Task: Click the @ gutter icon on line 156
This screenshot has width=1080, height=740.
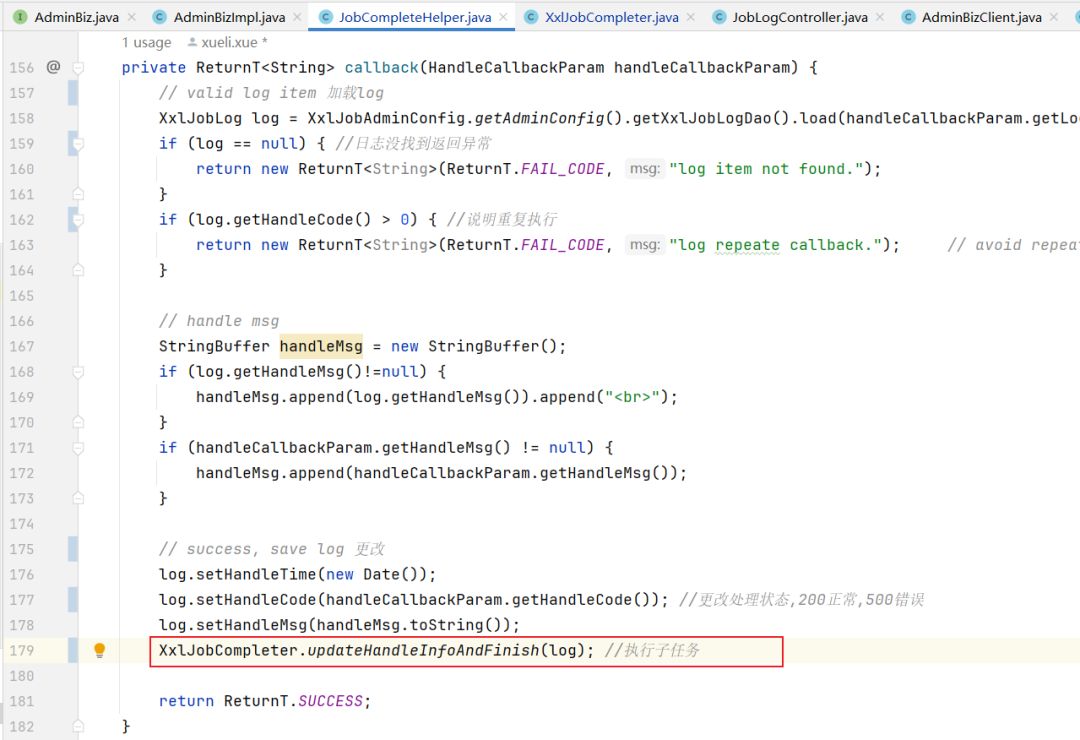Action: click(53, 67)
